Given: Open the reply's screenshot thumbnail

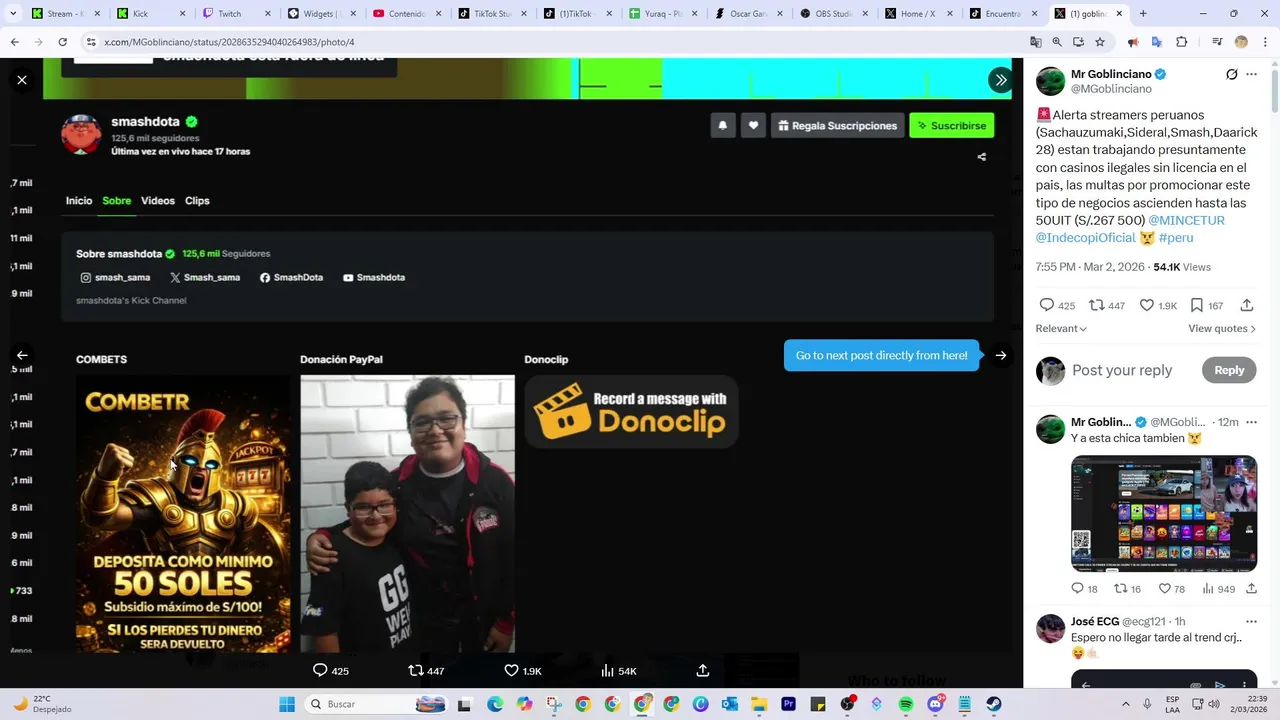Looking at the screenshot, I should pyautogui.click(x=1164, y=514).
